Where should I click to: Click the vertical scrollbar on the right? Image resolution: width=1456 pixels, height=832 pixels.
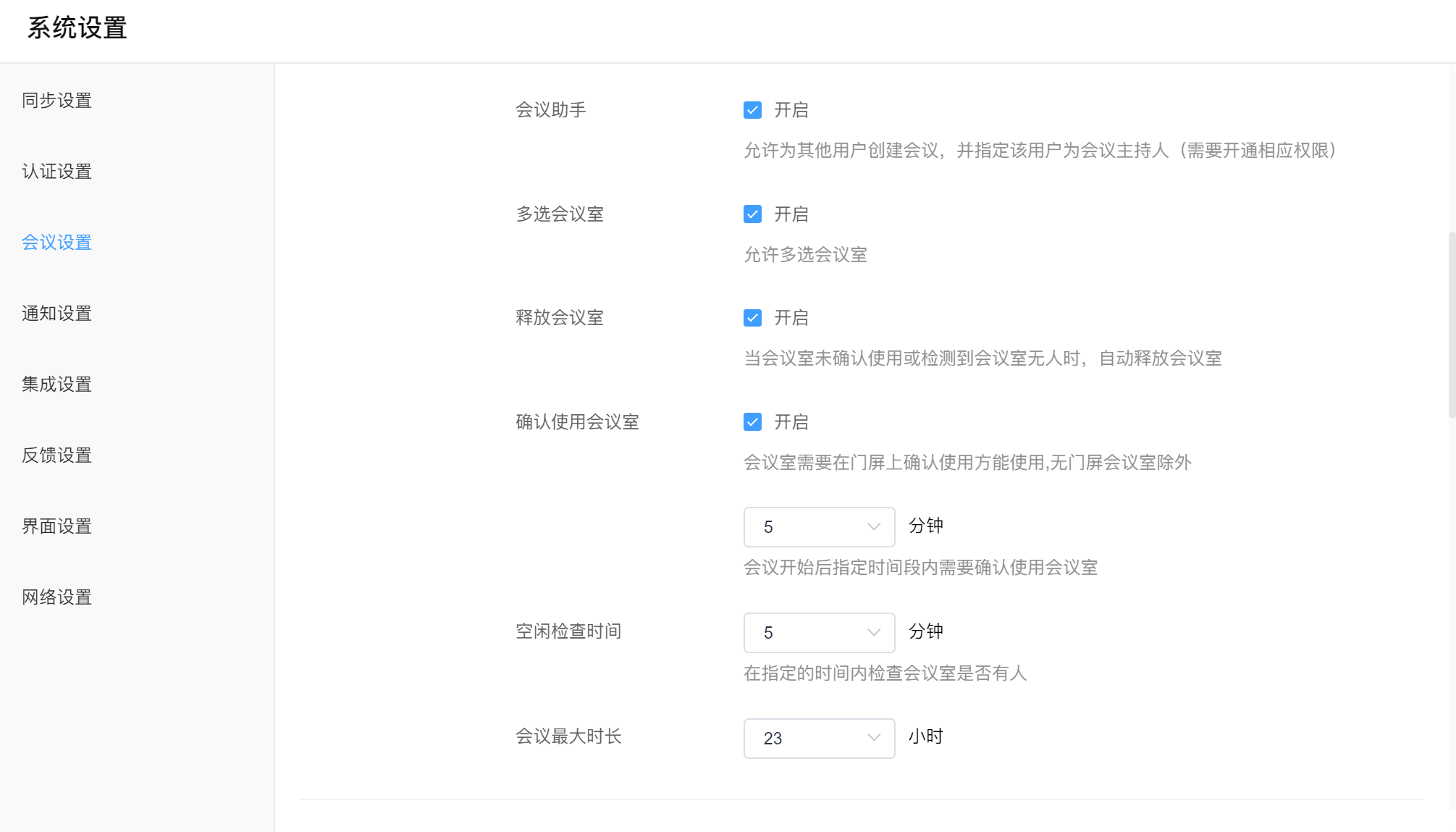(x=1451, y=326)
